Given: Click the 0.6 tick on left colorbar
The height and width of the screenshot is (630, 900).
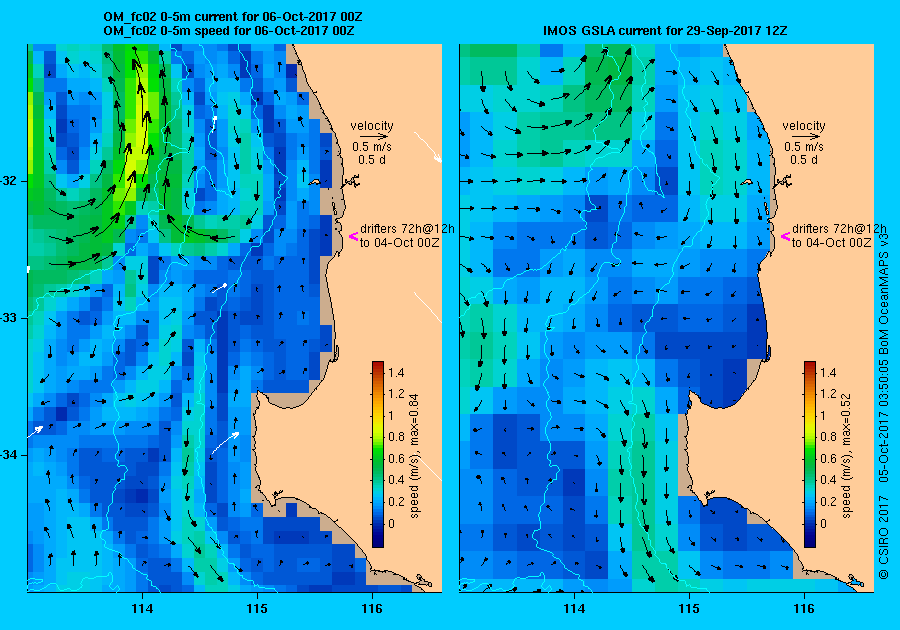Looking at the screenshot, I should tap(396, 459).
